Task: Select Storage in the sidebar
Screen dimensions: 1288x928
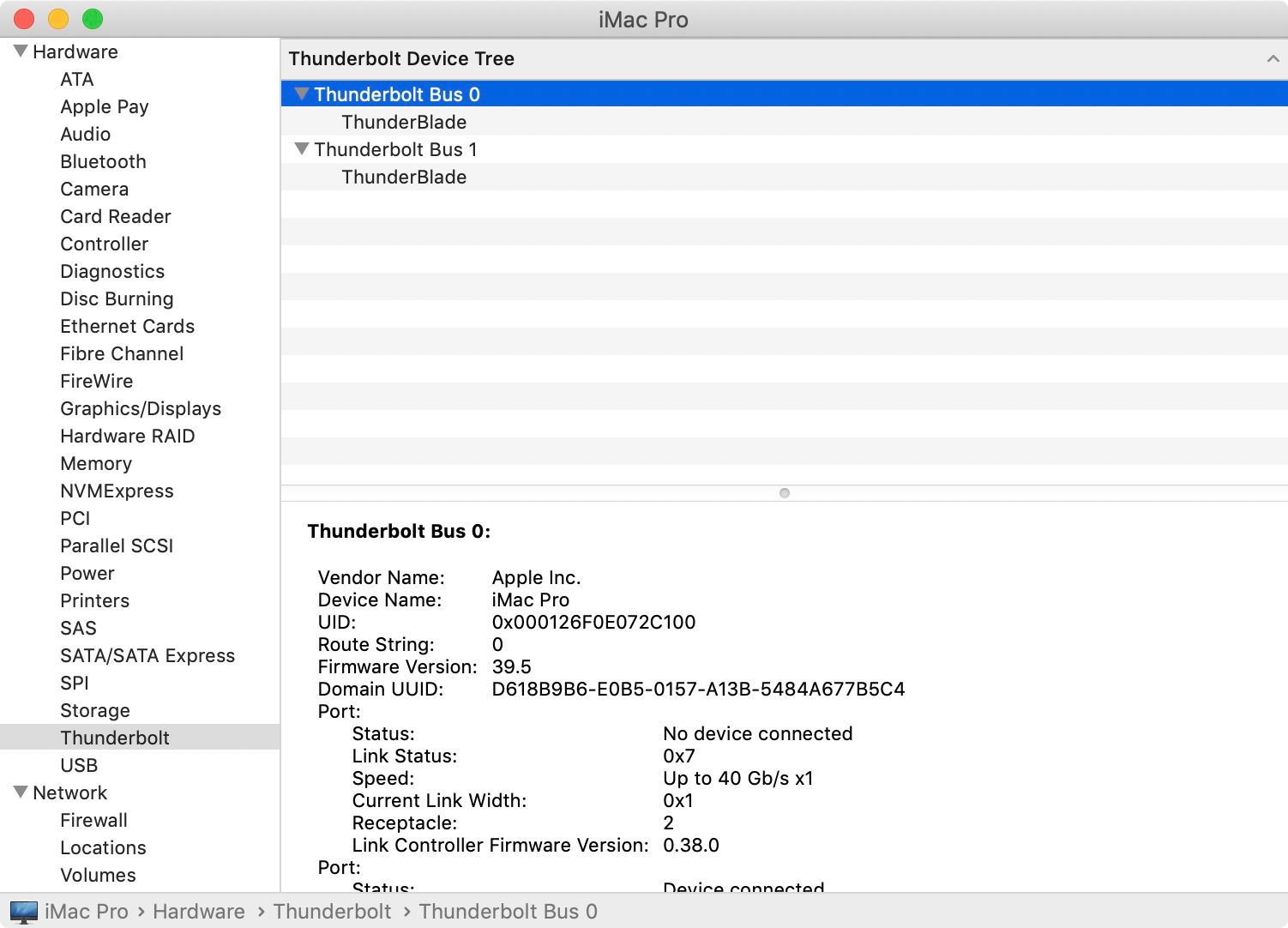Action: (95, 710)
